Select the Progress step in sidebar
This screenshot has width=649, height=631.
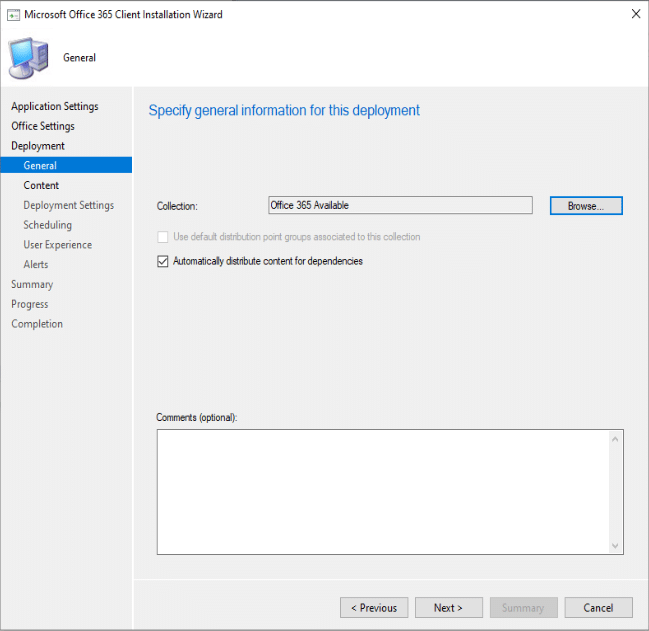[x=30, y=304]
